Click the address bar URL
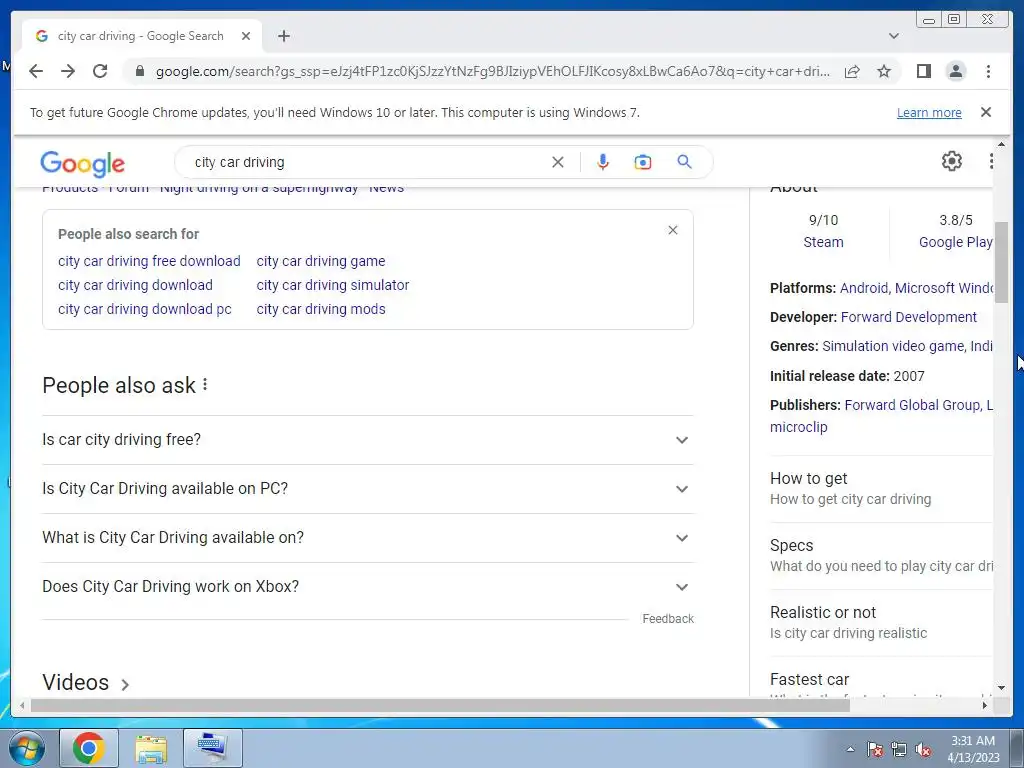This screenshot has width=1024, height=768. pyautogui.click(x=492, y=71)
